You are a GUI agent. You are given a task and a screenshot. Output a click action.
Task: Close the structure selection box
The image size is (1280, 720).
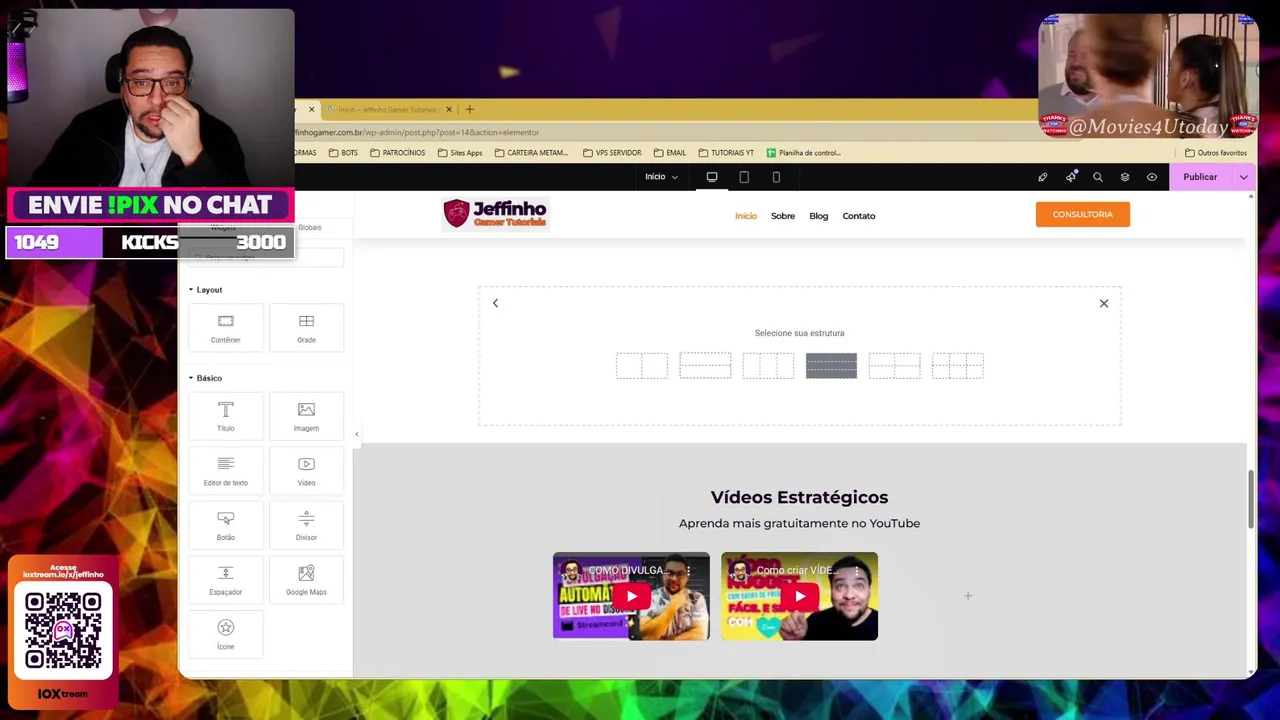click(1104, 303)
